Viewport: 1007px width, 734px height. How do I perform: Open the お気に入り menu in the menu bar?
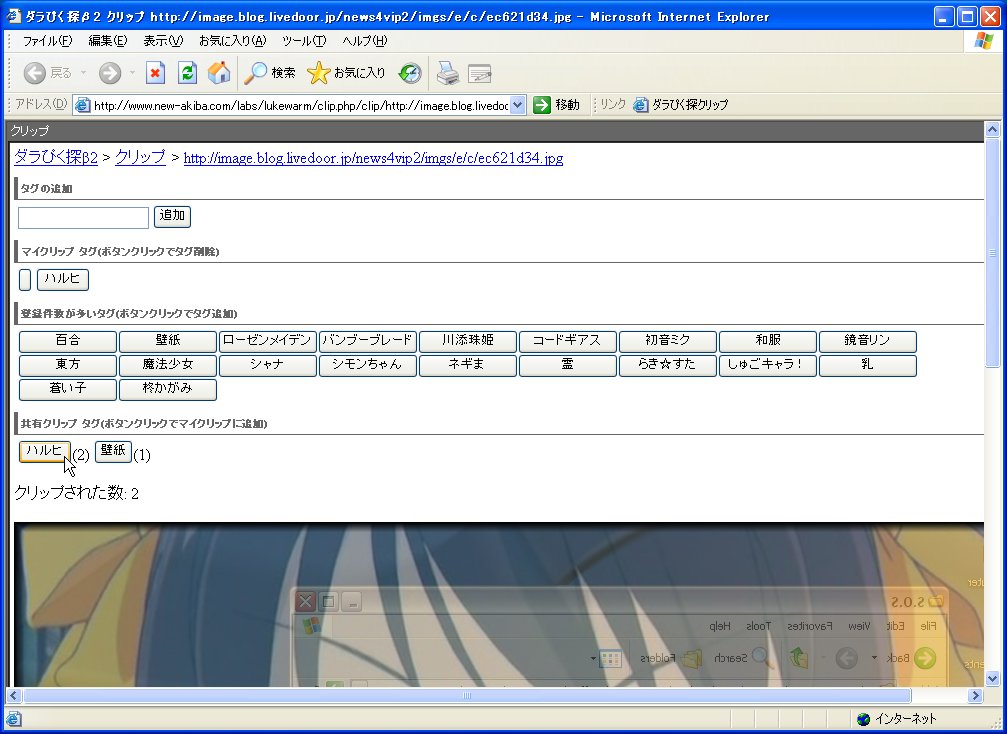point(232,41)
